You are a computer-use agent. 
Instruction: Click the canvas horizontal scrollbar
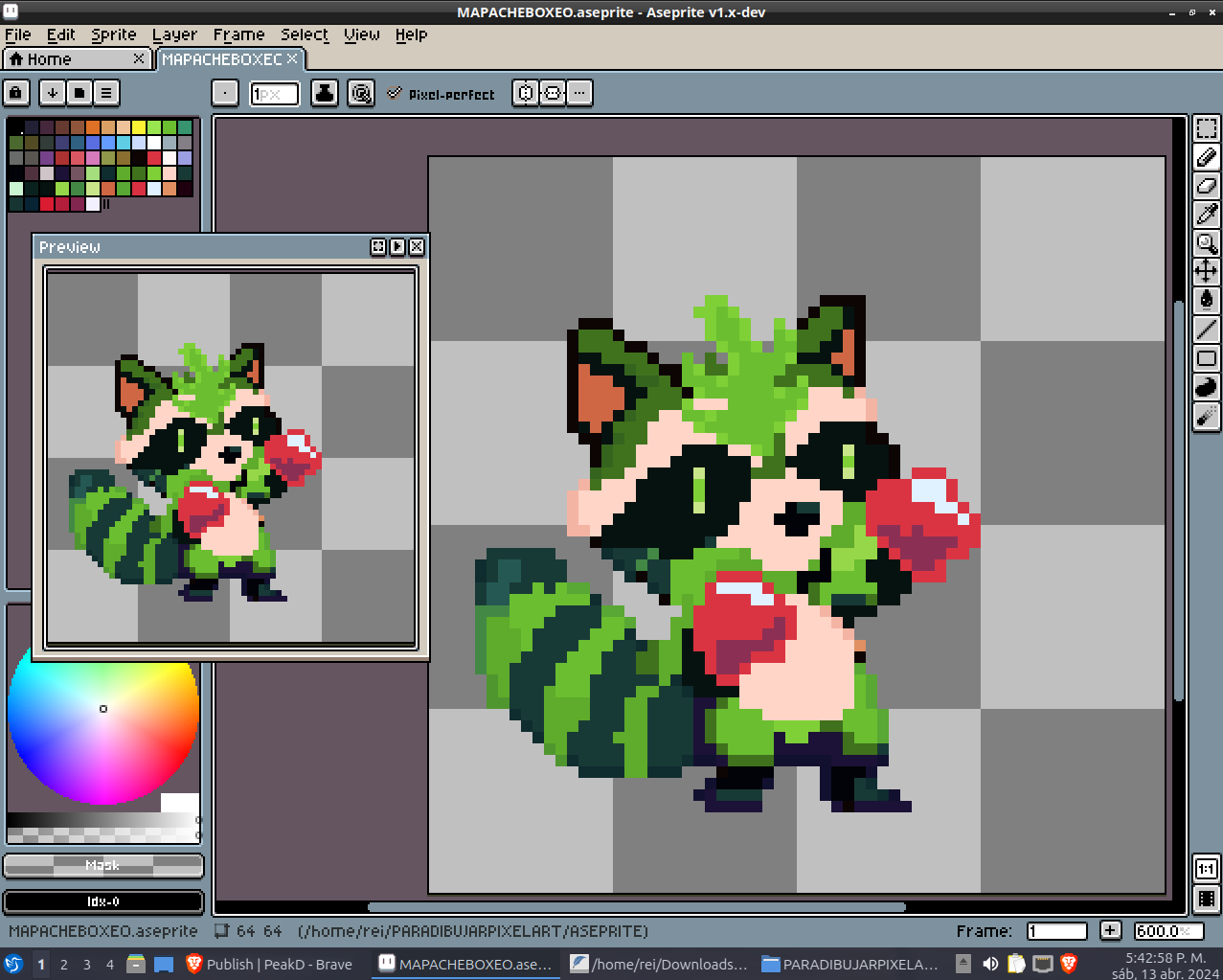coord(637,907)
